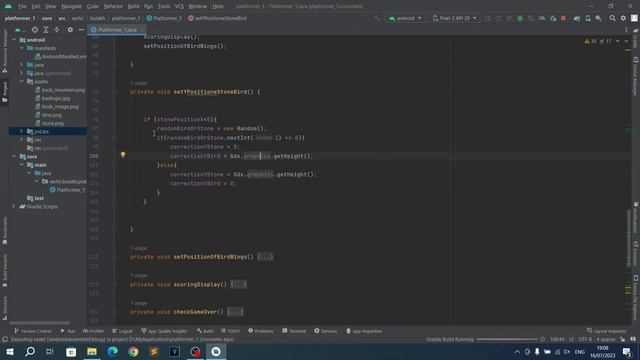Screen dimensions: 640x360
Task: Click the lightbulb quick-fix icon in gutter
Action: [x=123, y=155]
